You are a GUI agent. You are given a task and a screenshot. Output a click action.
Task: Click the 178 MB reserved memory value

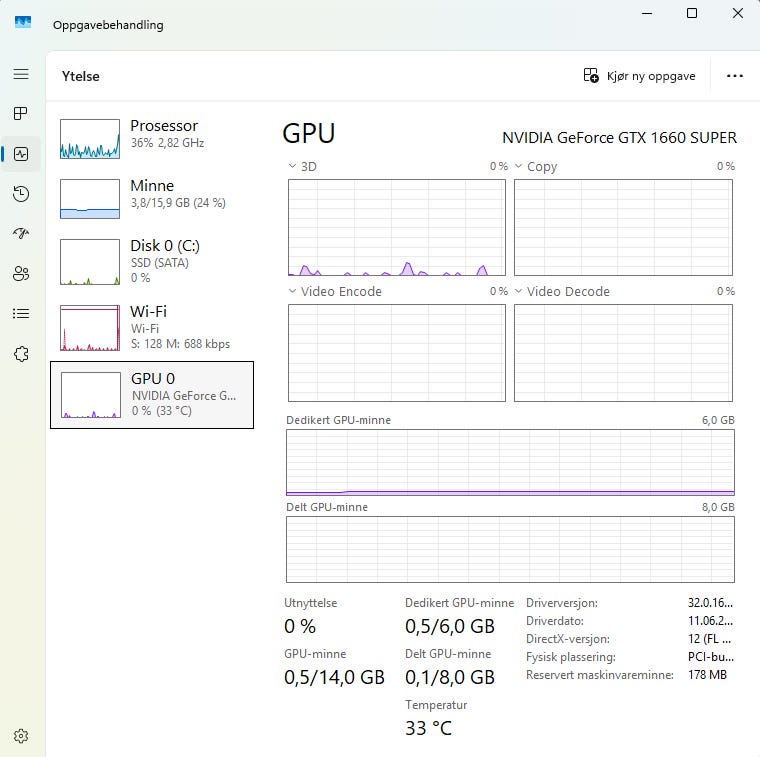coord(707,675)
